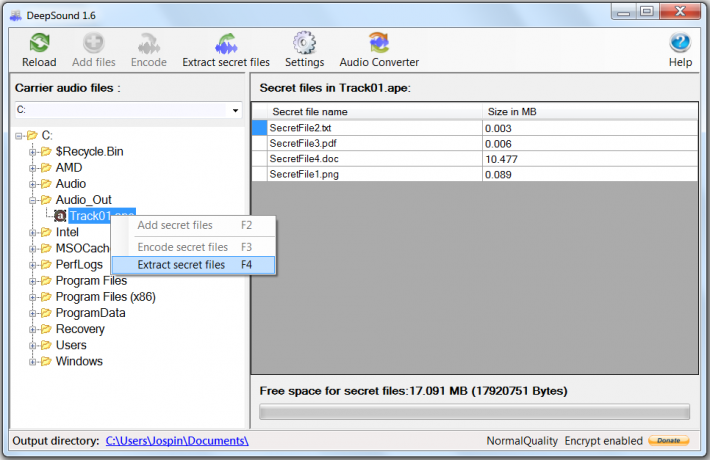Click the Add files toolbar icon
The width and height of the screenshot is (710, 460).
[94, 43]
